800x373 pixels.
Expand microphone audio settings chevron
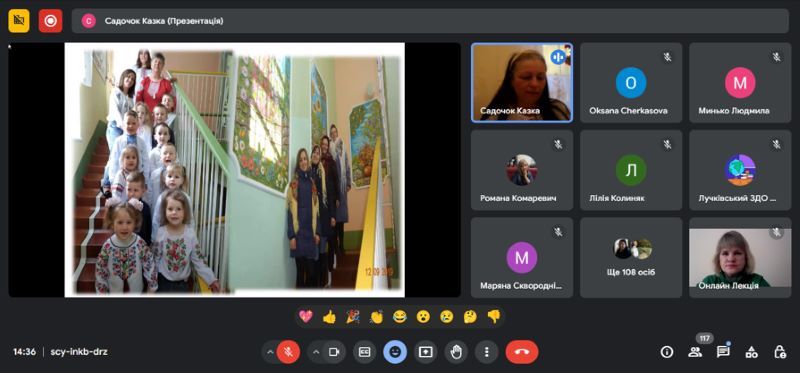(270, 352)
